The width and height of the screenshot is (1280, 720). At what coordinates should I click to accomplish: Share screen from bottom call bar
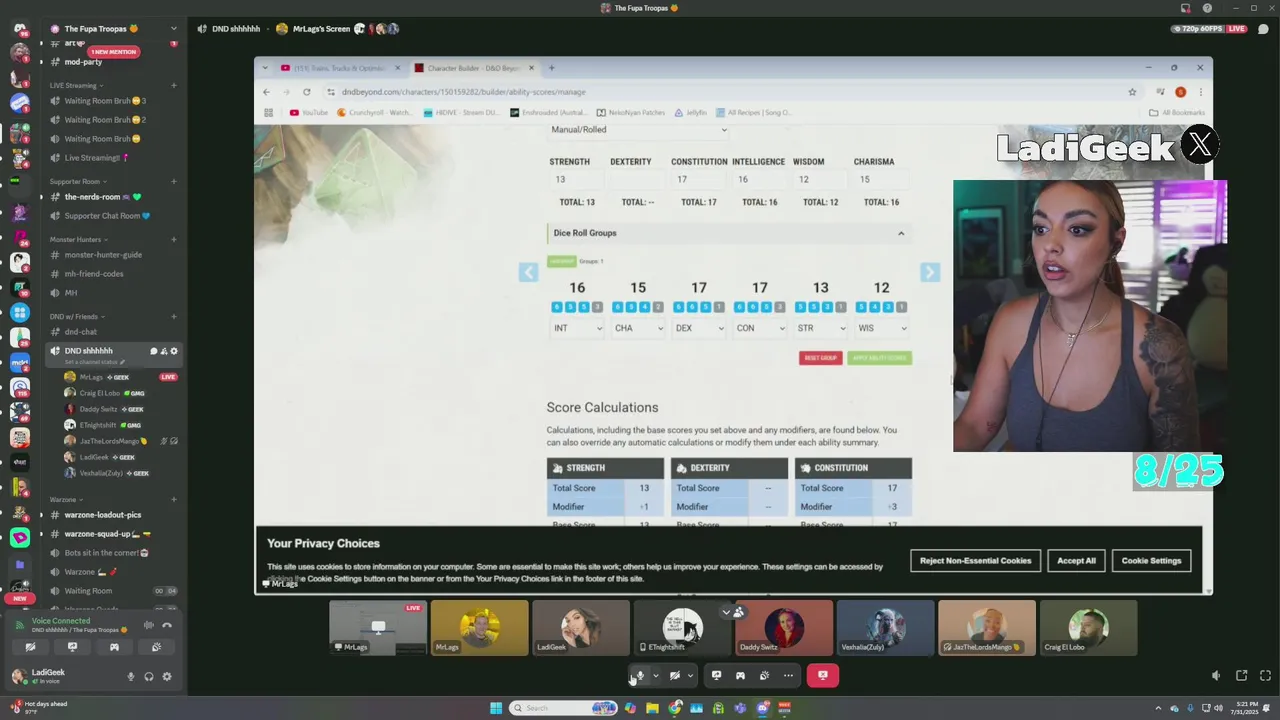716,676
